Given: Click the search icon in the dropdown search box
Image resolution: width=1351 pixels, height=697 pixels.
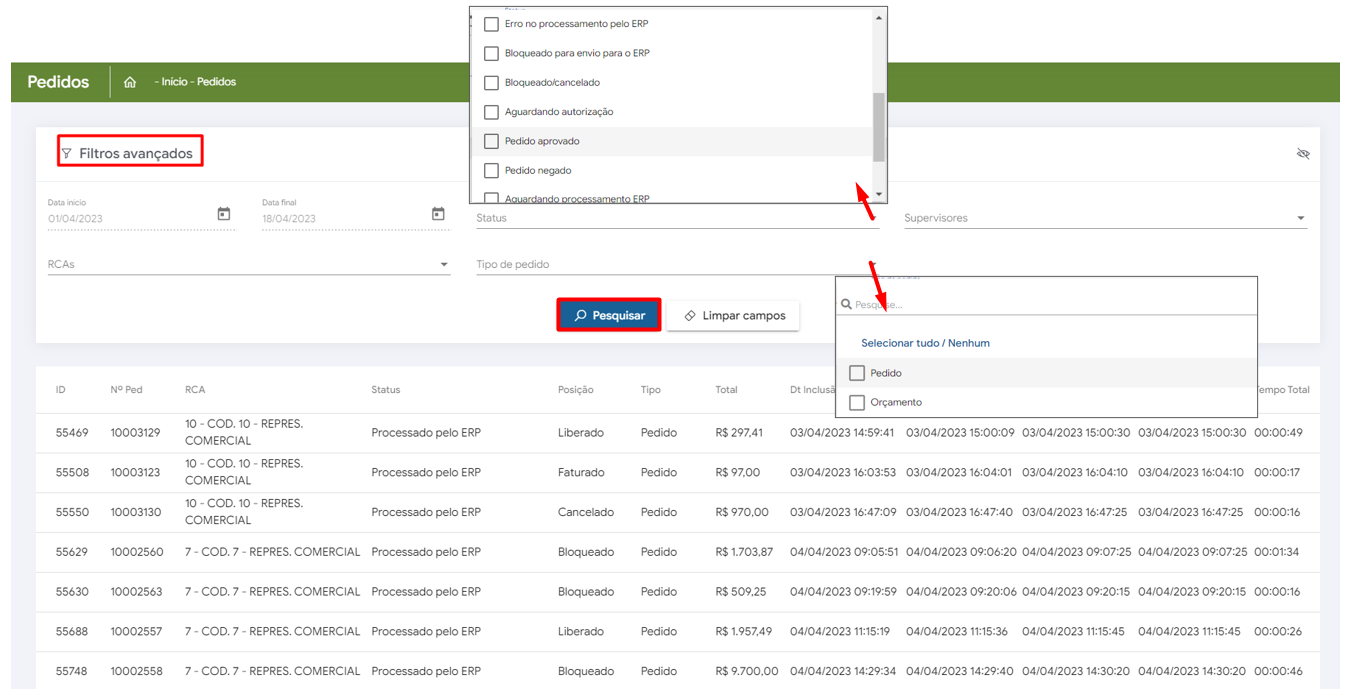Looking at the screenshot, I should click(x=846, y=305).
